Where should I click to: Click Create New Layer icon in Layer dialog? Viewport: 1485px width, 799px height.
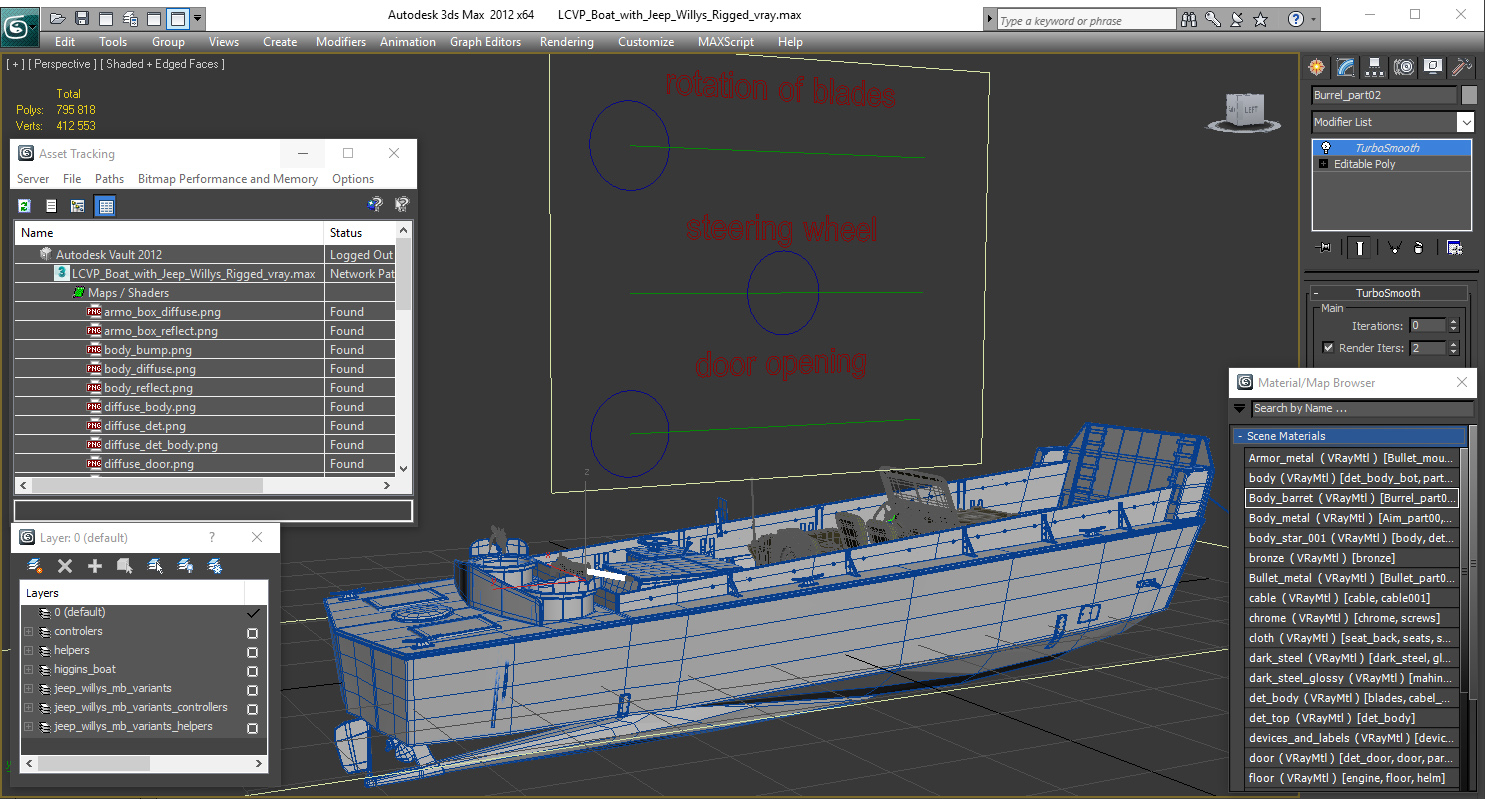(x=35, y=566)
